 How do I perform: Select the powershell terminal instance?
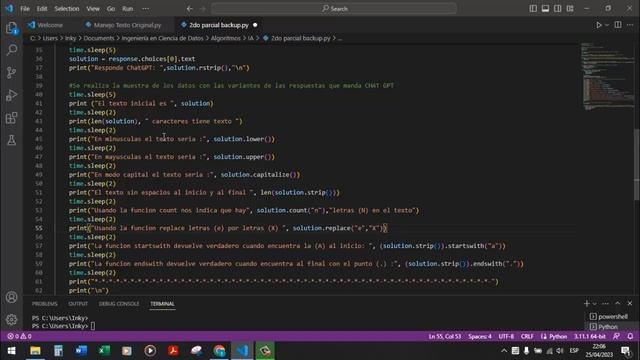pyautogui.click(x=609, y=317)
